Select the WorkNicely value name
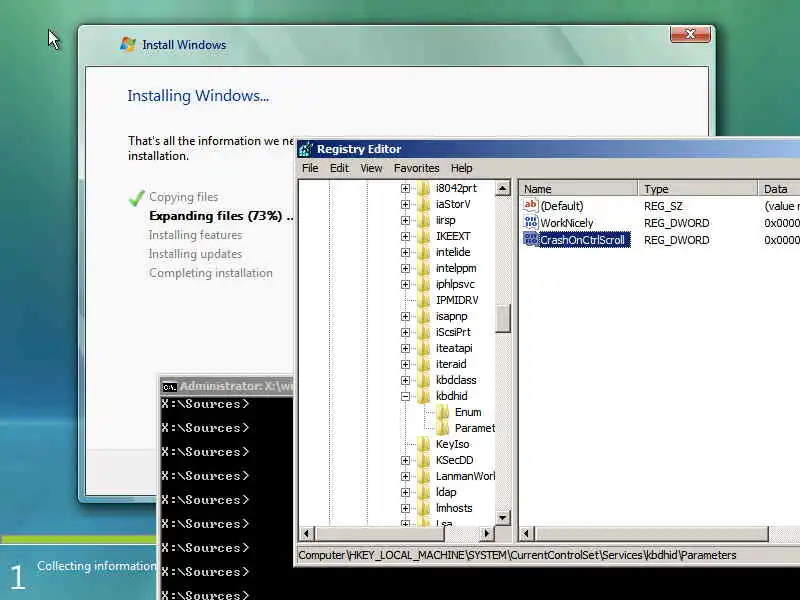This screenshot has height=600, width=800. point(567,223)
